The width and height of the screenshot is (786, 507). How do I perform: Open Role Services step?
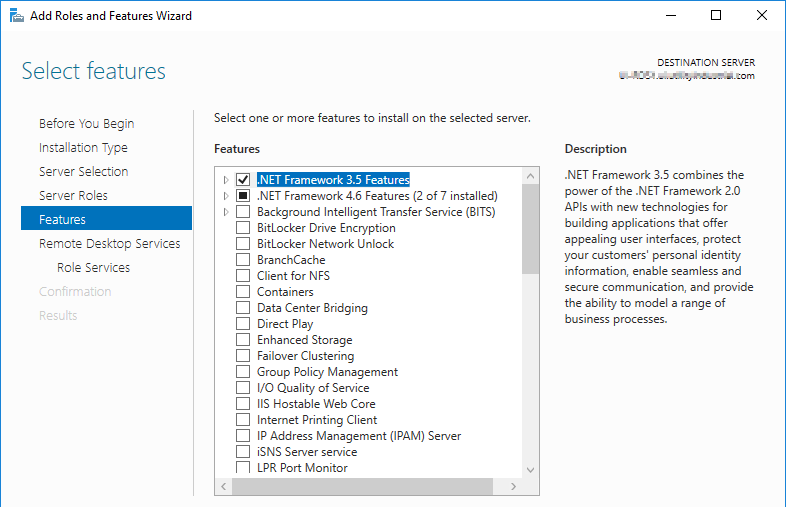pyautogui.click(x=94, y=268)
